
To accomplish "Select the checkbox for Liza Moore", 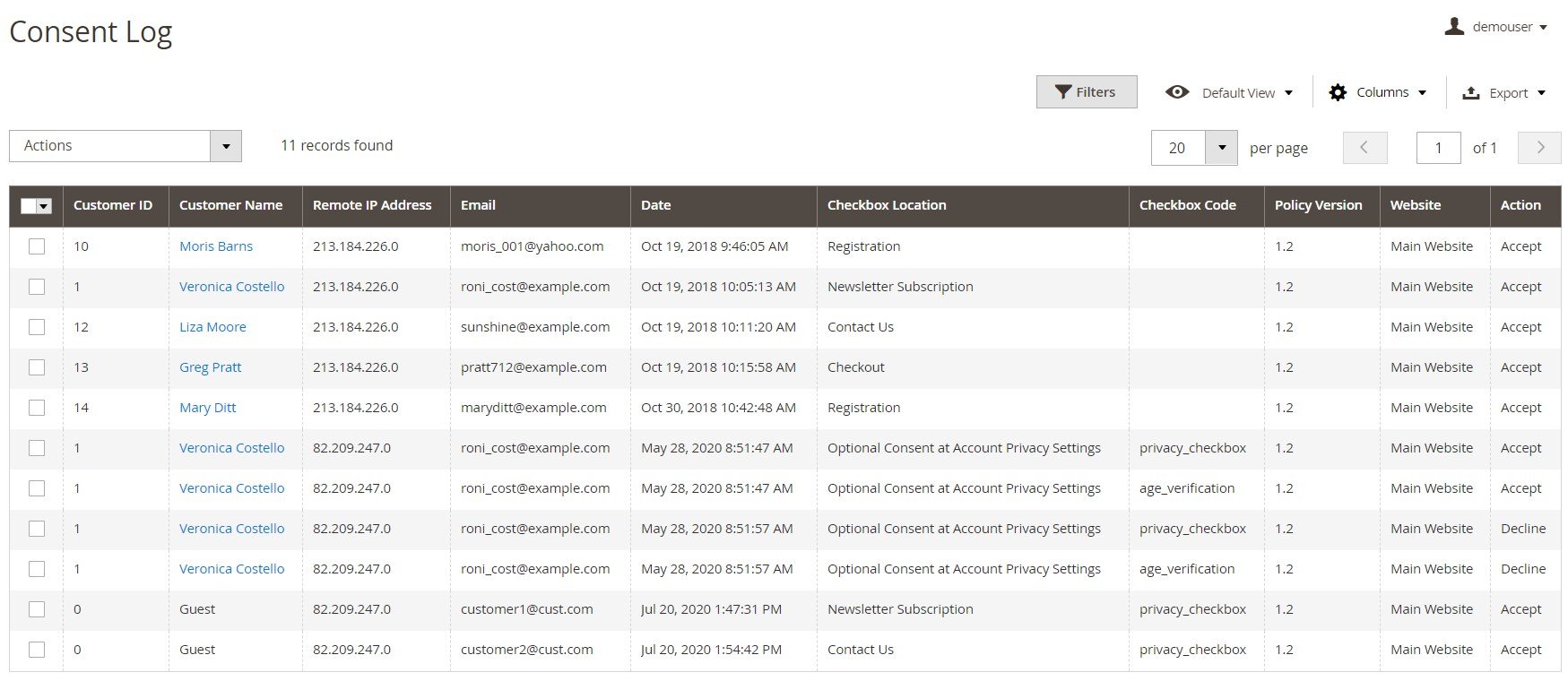I will (37, 327).
